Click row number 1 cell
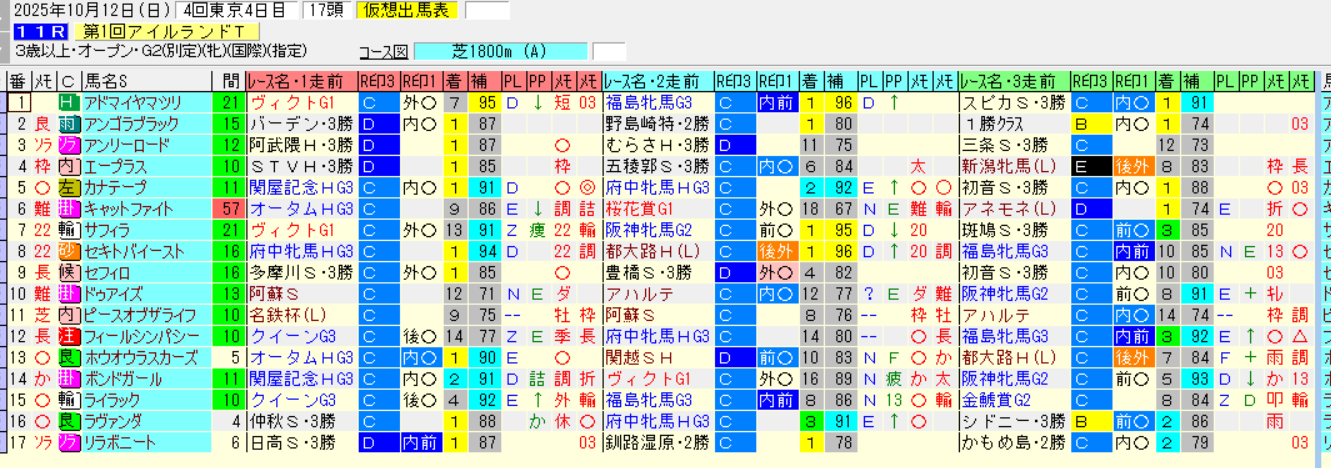The image size is (1331, 468). click(19, 102)
